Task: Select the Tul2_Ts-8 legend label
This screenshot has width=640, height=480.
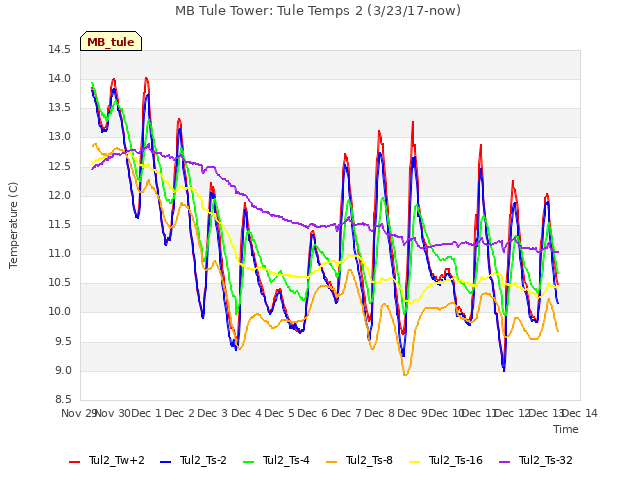Action: coord(369,460)
